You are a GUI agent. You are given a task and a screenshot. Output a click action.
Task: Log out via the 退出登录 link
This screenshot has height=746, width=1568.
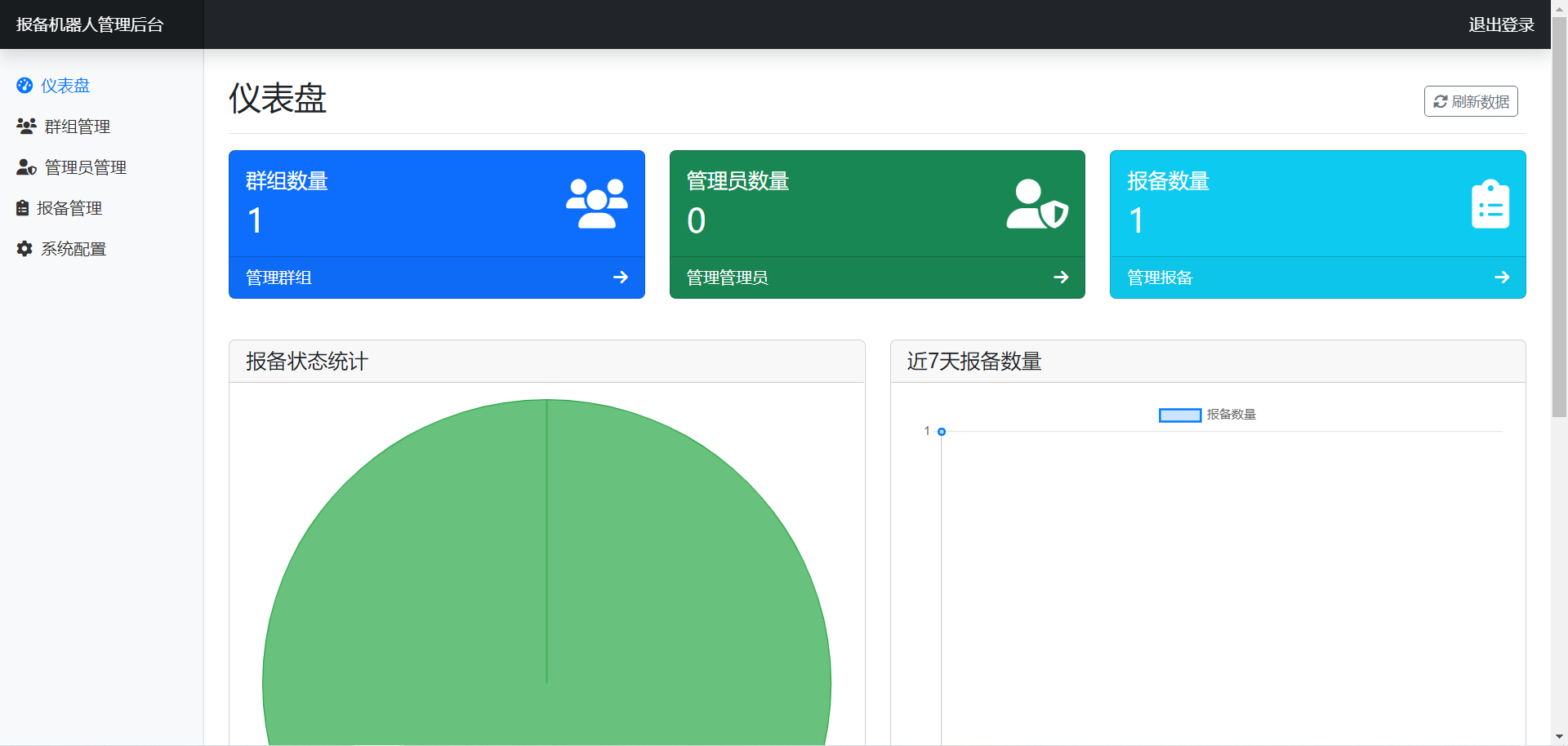click(x=1501, y=24)
